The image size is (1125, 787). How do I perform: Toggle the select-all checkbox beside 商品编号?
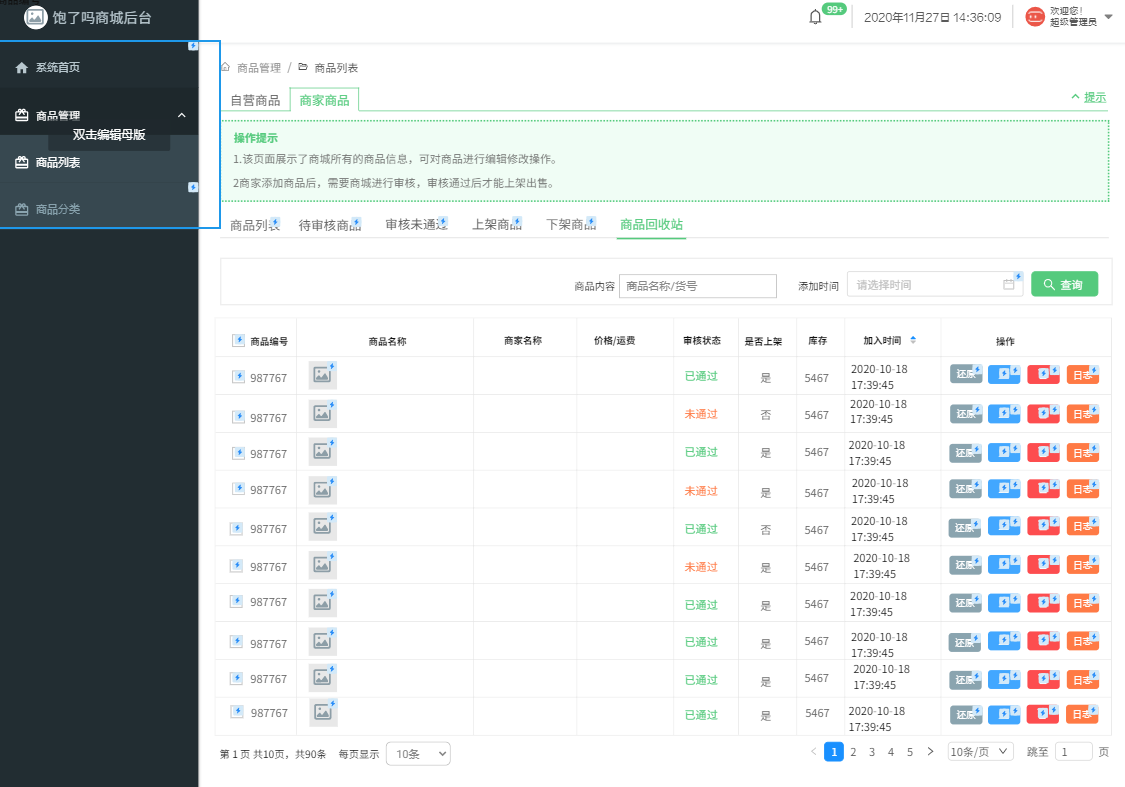238,340
